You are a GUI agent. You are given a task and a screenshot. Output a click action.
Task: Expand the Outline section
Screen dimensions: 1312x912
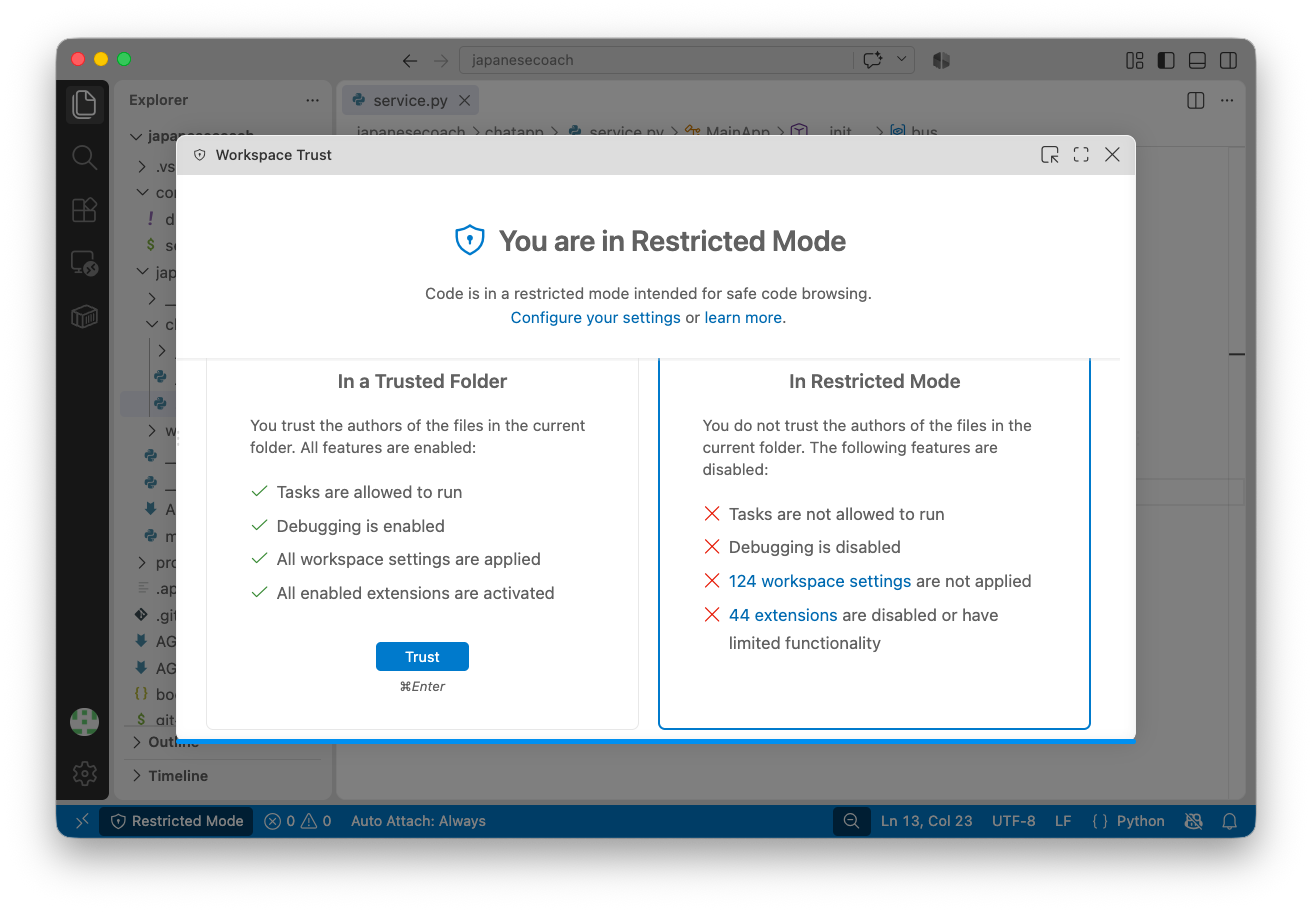tap(137, 742)
